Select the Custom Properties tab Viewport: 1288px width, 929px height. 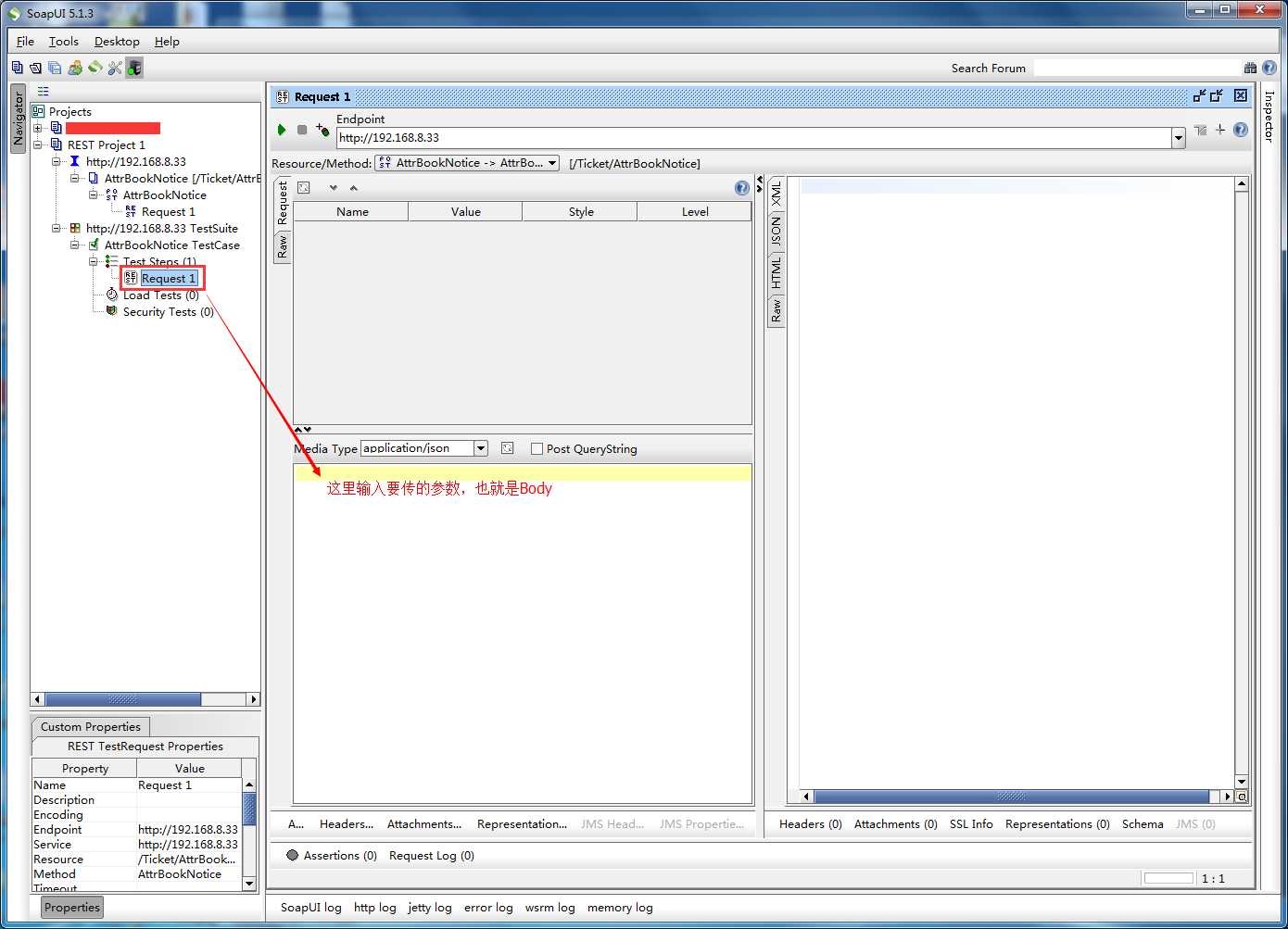[x=91, y=726]
